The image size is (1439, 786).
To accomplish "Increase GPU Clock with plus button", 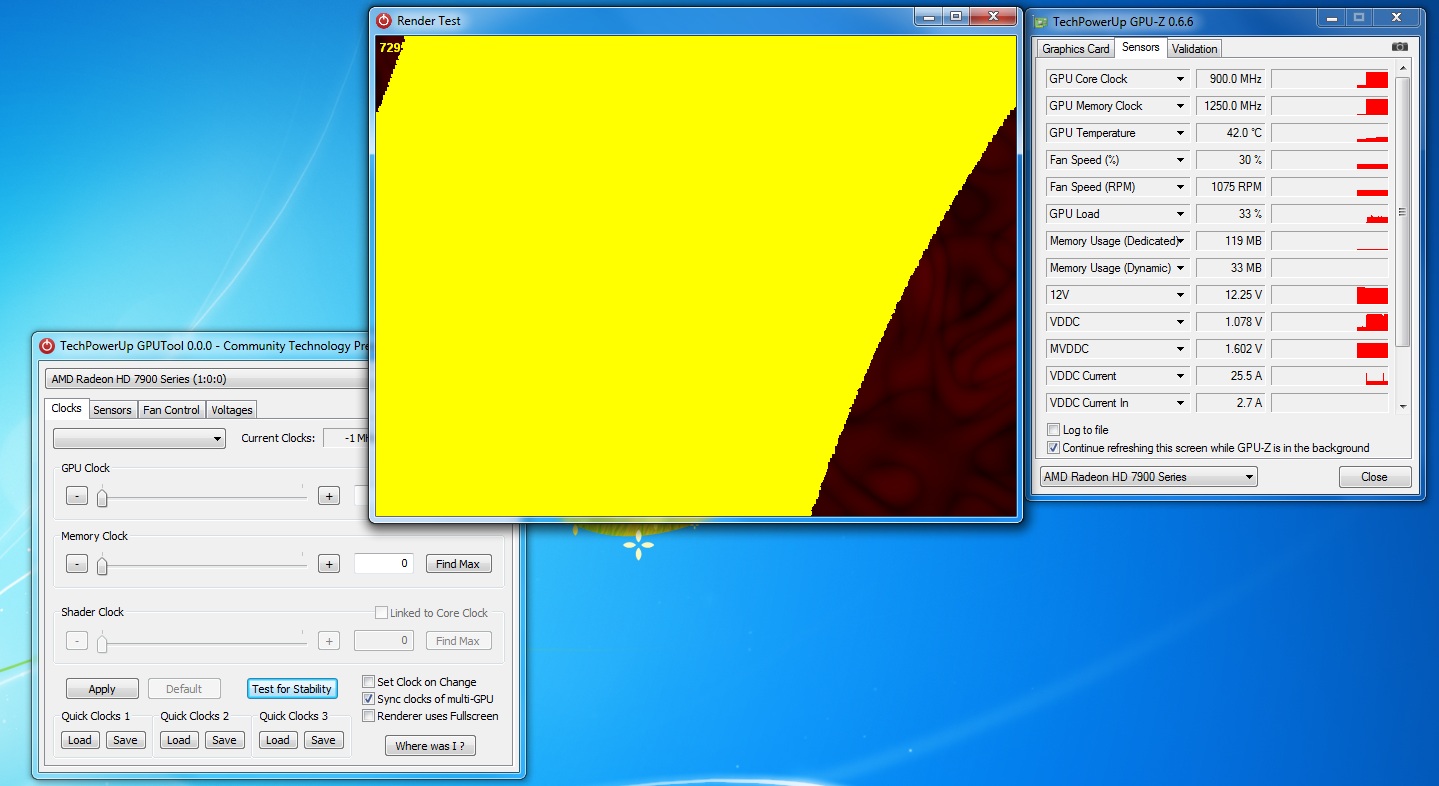I will point(328,496).
